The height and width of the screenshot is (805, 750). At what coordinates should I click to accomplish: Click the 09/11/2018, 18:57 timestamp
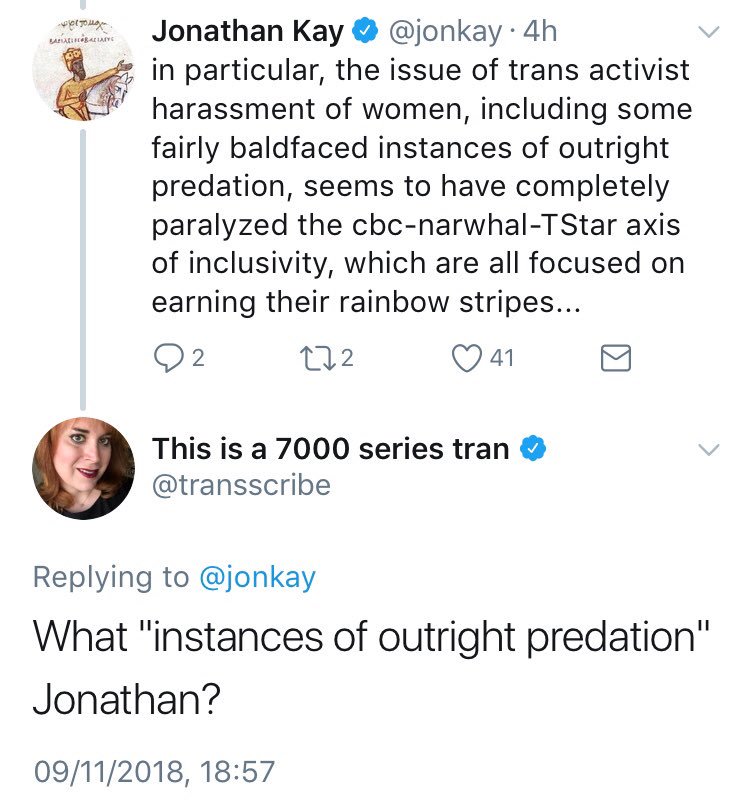pyautogui.click(x=154, y=772)
